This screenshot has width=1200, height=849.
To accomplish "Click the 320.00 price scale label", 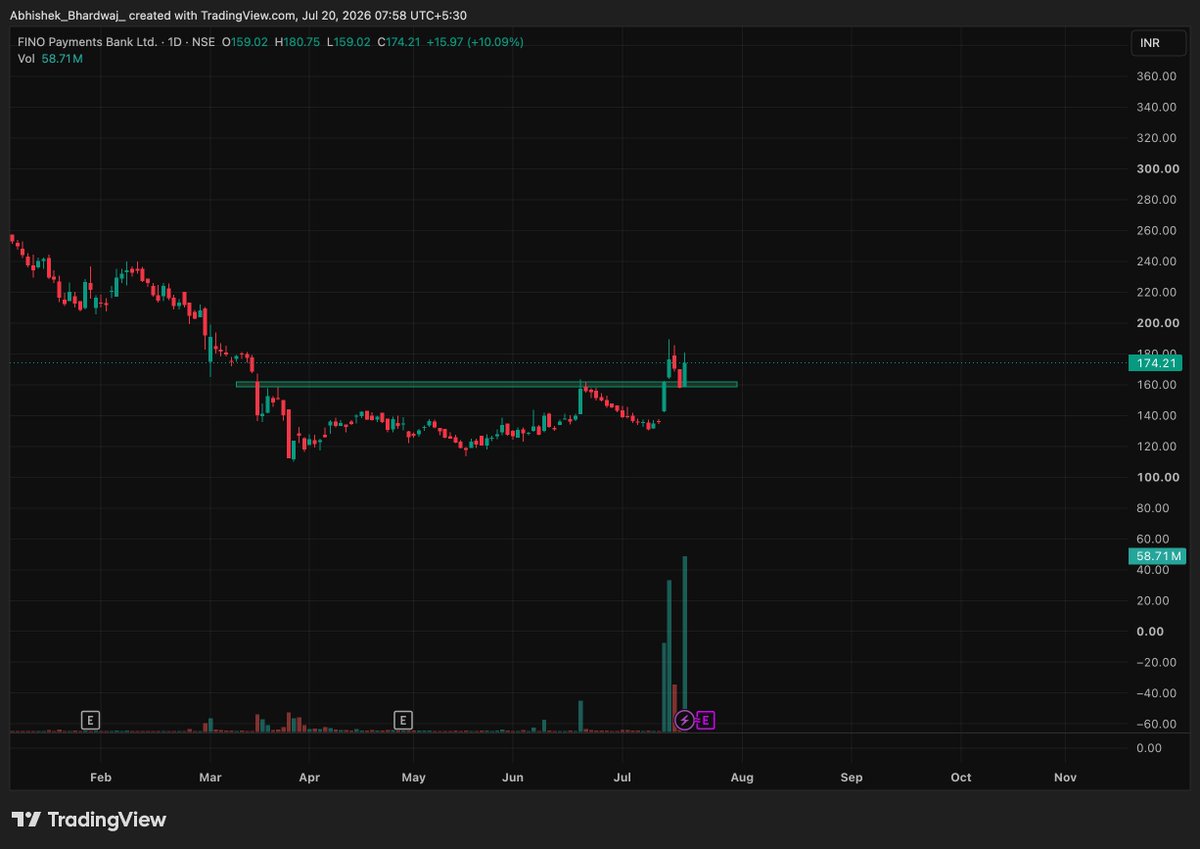I will pyautogui.click(x=1155, y=138).
